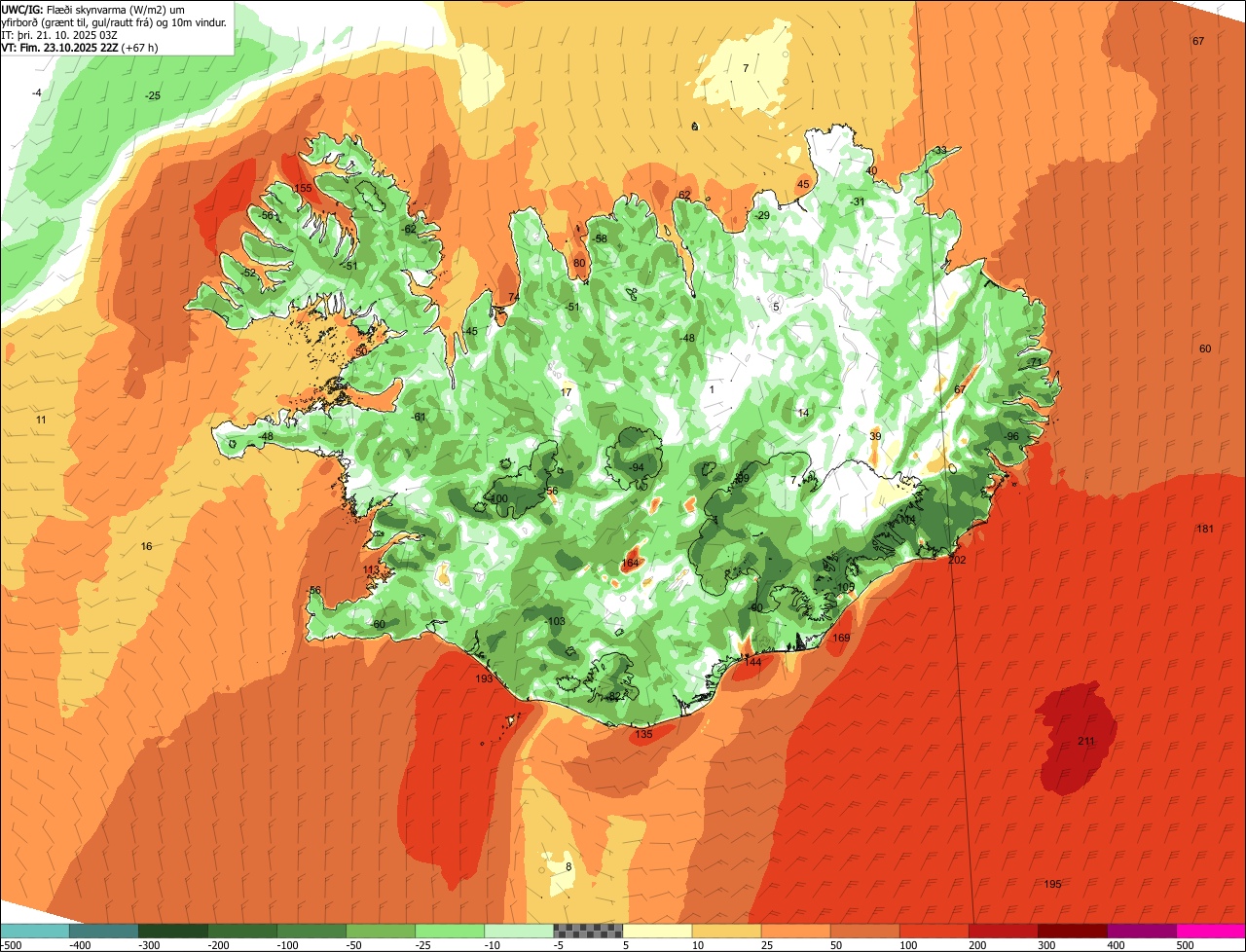1246x952 pixels.
Task: Click the value 11 in the far west ocean
Action: 41,420
